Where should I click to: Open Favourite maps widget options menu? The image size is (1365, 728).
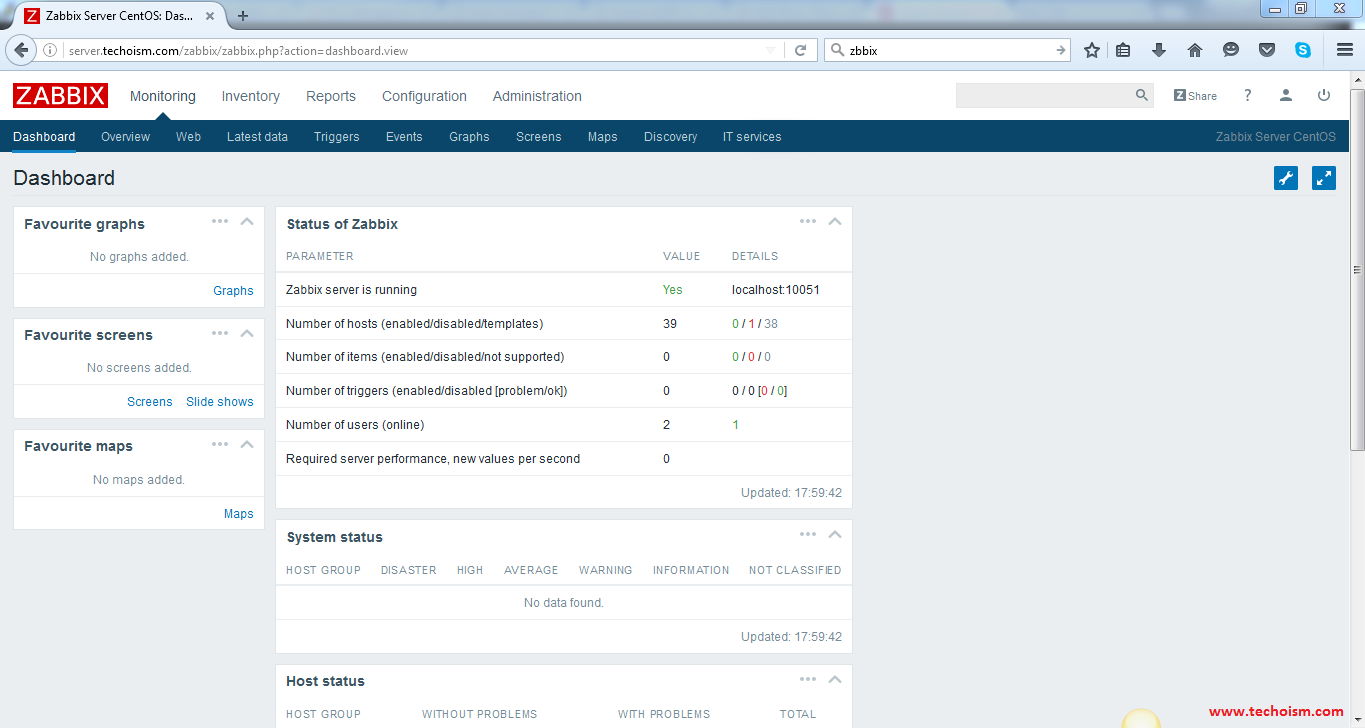[x=220, y=444]
